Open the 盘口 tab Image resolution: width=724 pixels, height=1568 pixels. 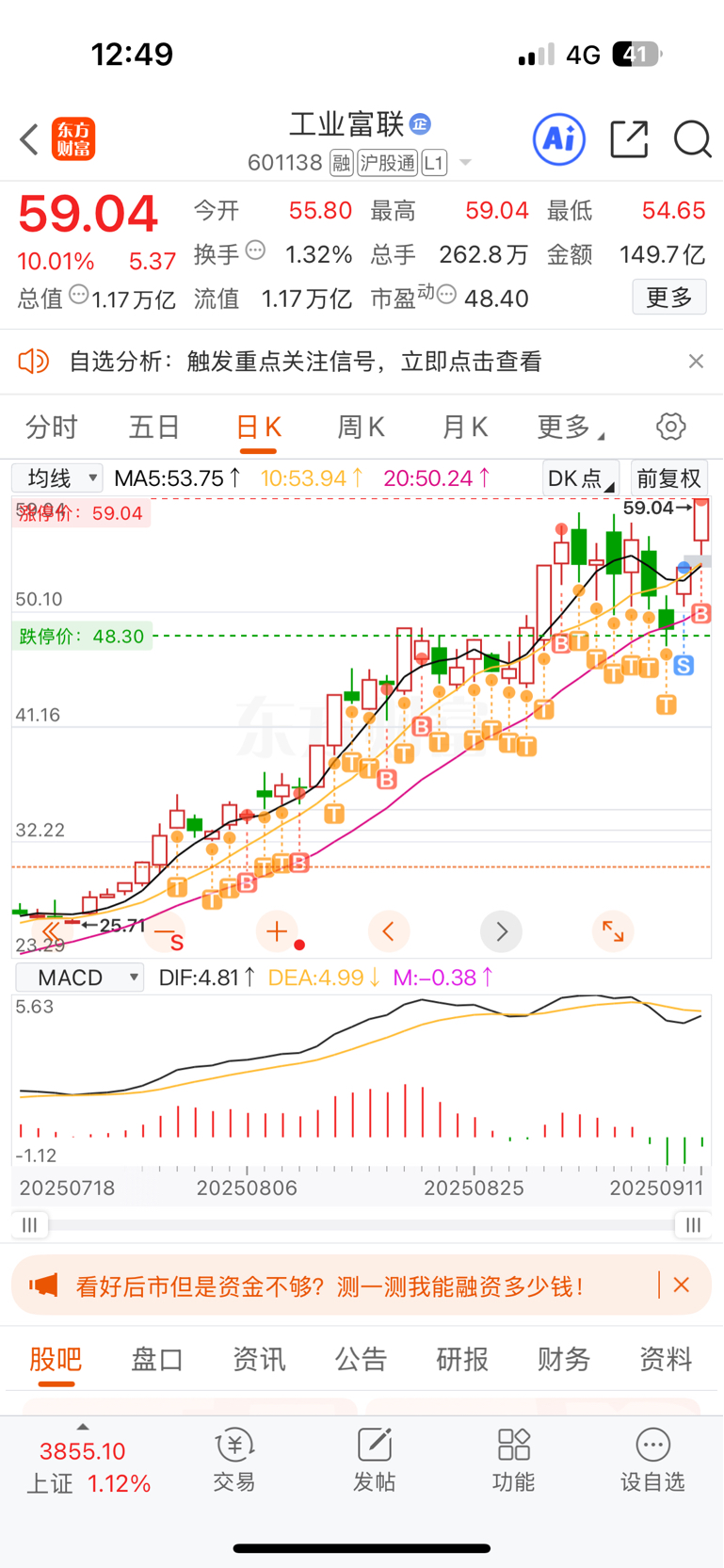[x=157, y=1359]
